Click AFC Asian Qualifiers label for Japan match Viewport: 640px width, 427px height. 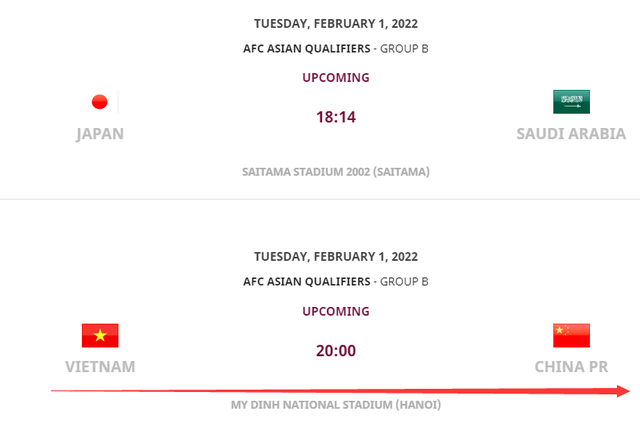(x=308, y=48)
